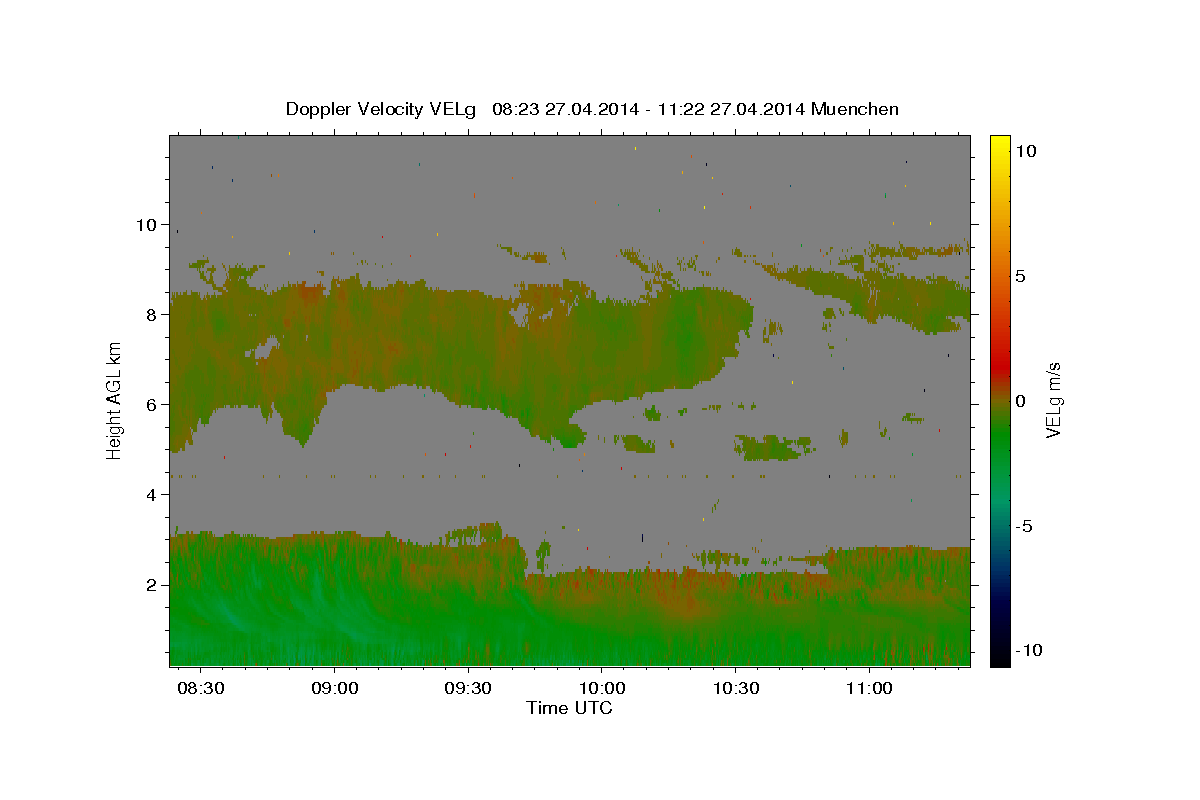1200x800 pixels.
Task: Click the colorbar value label 10
Action: click(1025, 150)
